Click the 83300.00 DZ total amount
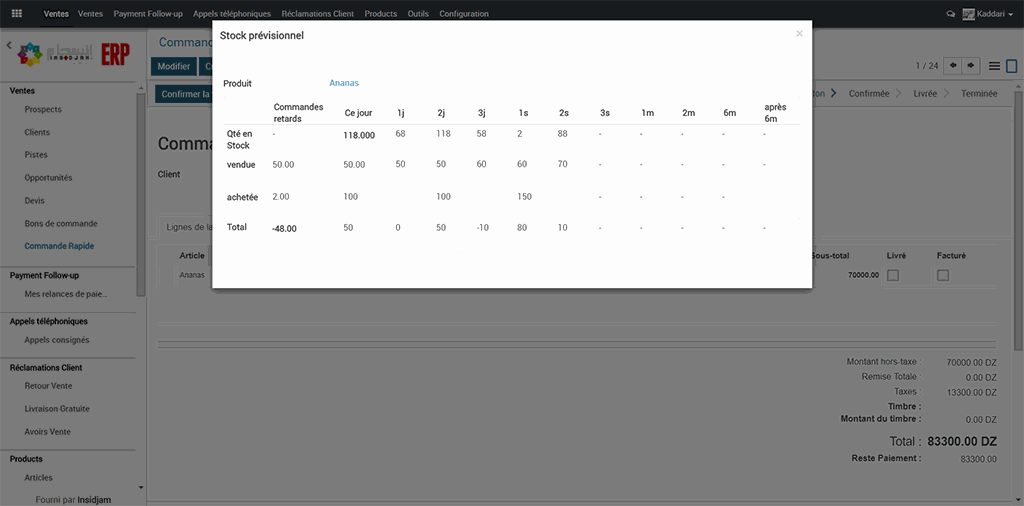The height and width of the screenshot is (506, 1024). 961,441
